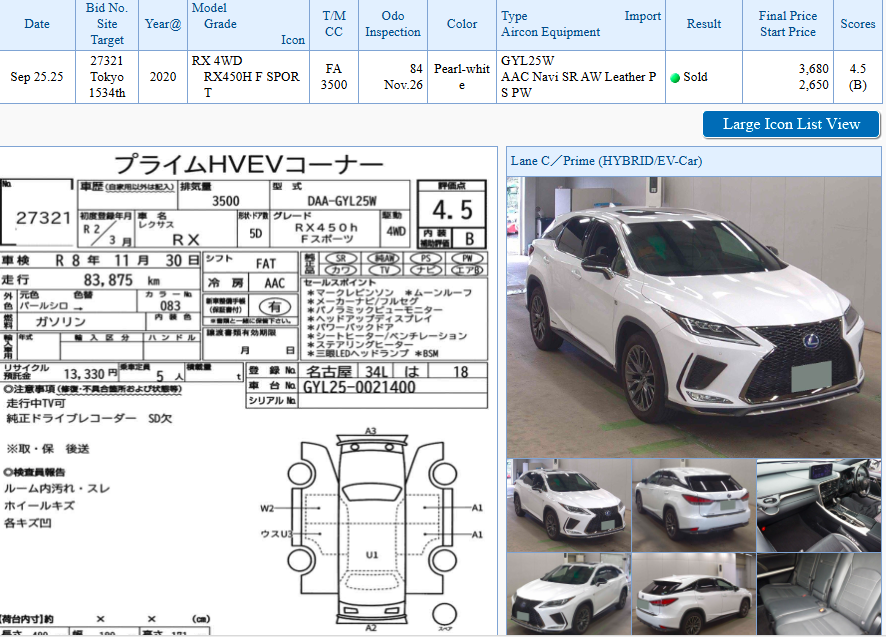Click the Import label in Type header
The image size is (886, 637).
click(x=643, y=16)
